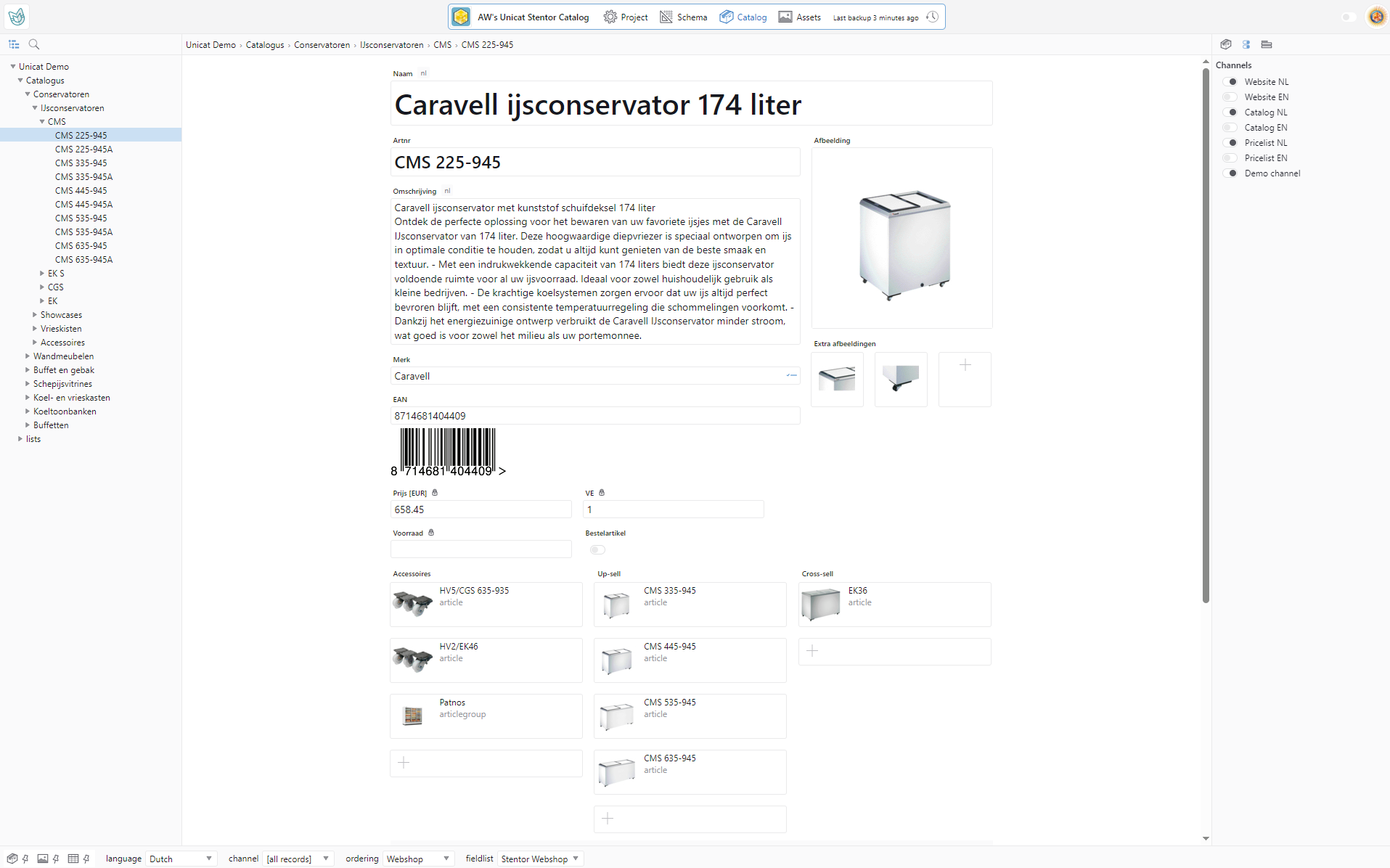Click the tree view list icon
Viewport: 1390px width, 868px height.
click(x=14, y=44)
